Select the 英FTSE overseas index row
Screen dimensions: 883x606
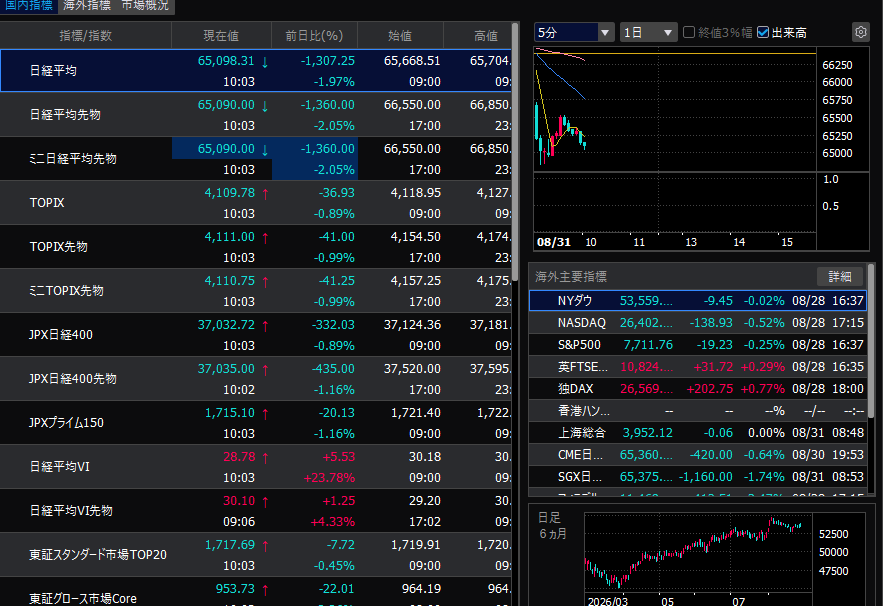tap(698, 366)
